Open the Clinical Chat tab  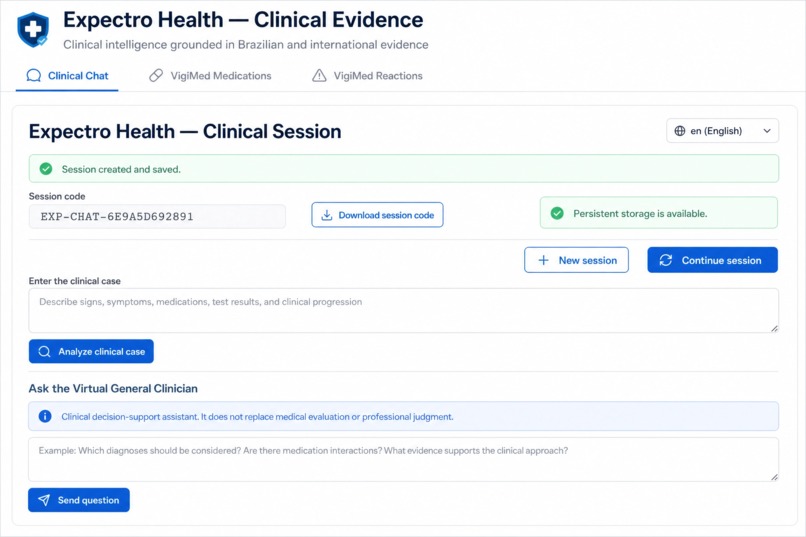point(67,76)
